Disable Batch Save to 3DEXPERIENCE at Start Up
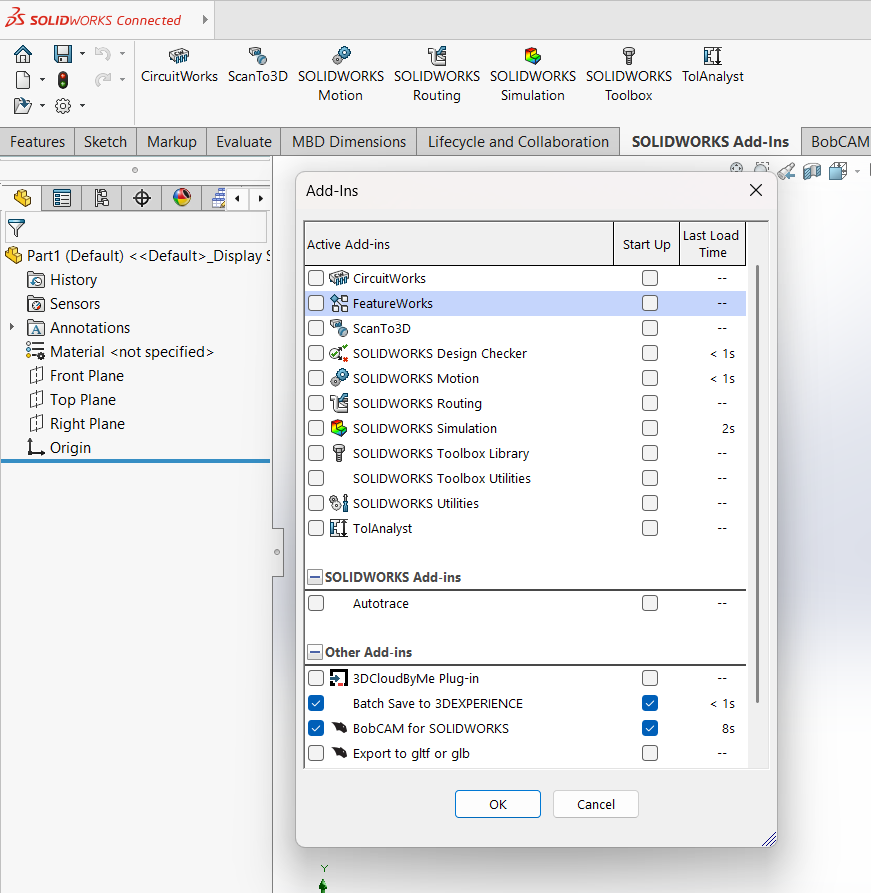The image size is (871, 893). click(649, 703)
